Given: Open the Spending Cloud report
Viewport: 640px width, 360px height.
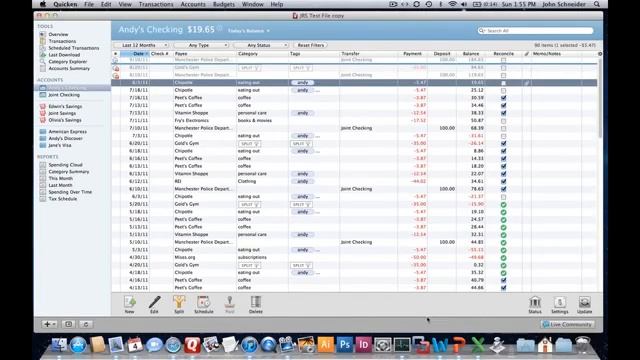Looking at the screenshot, I should coord(65,165).
